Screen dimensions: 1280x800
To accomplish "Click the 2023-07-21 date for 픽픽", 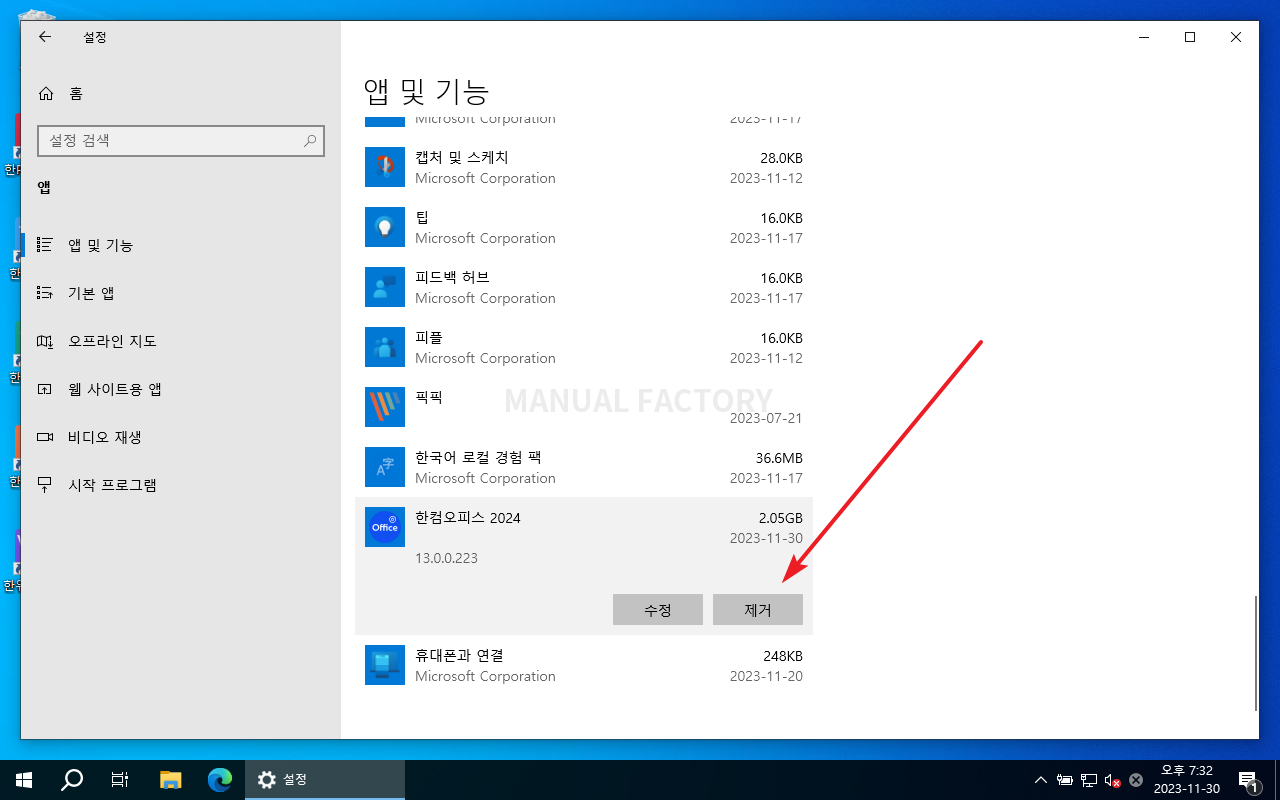I will click(x=766, y=418).
